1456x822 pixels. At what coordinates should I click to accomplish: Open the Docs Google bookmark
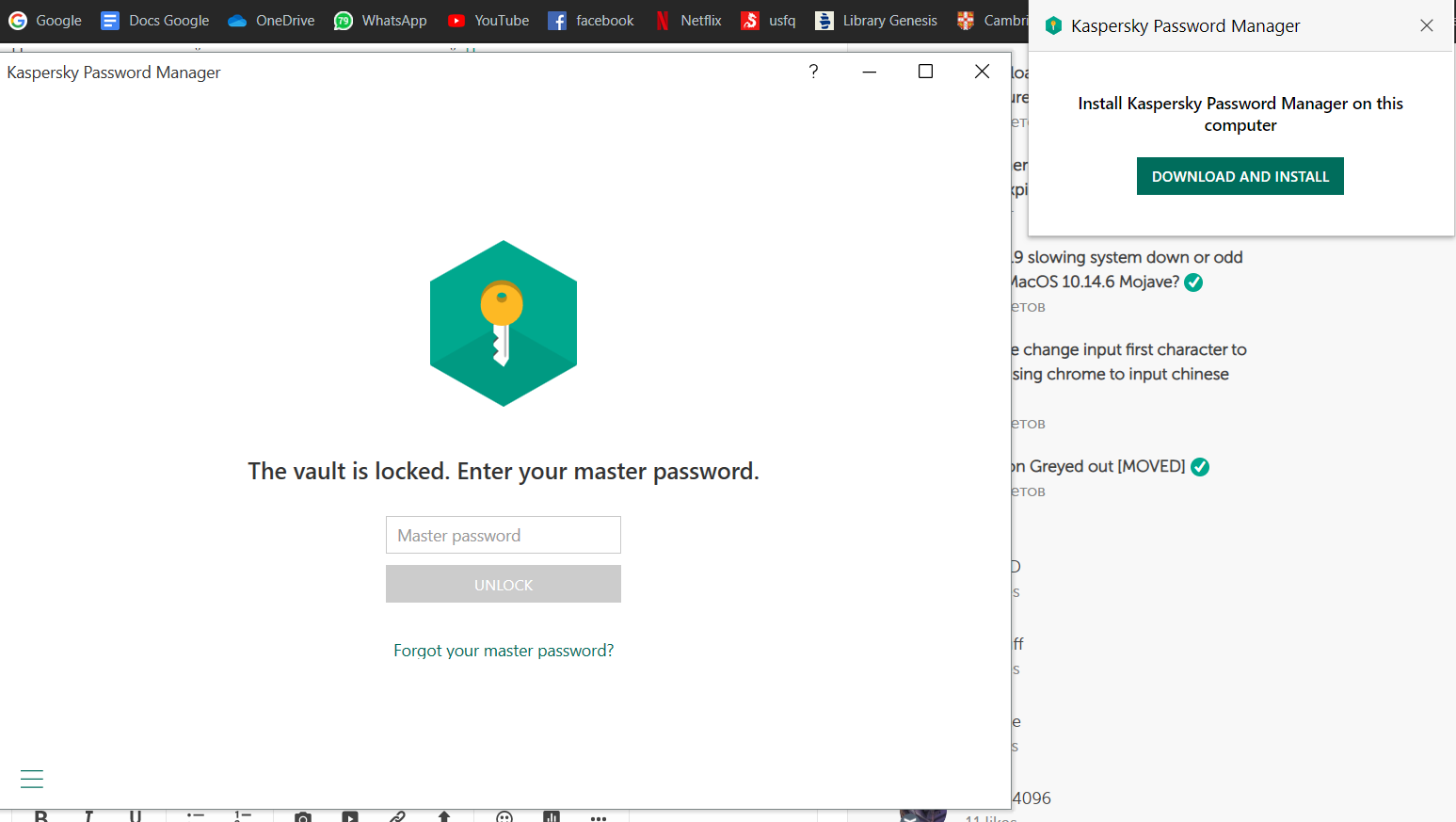click(x=155, y=21)
